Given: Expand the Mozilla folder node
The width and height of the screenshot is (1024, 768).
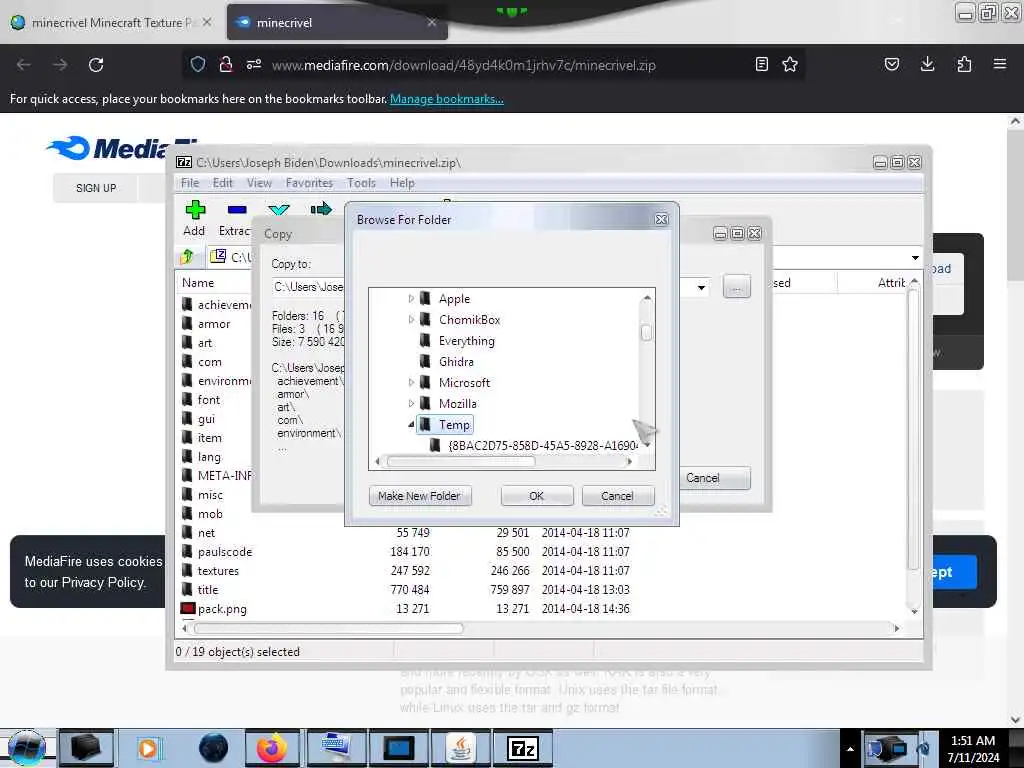Looking at the screenshot, I should coord(411,404).
